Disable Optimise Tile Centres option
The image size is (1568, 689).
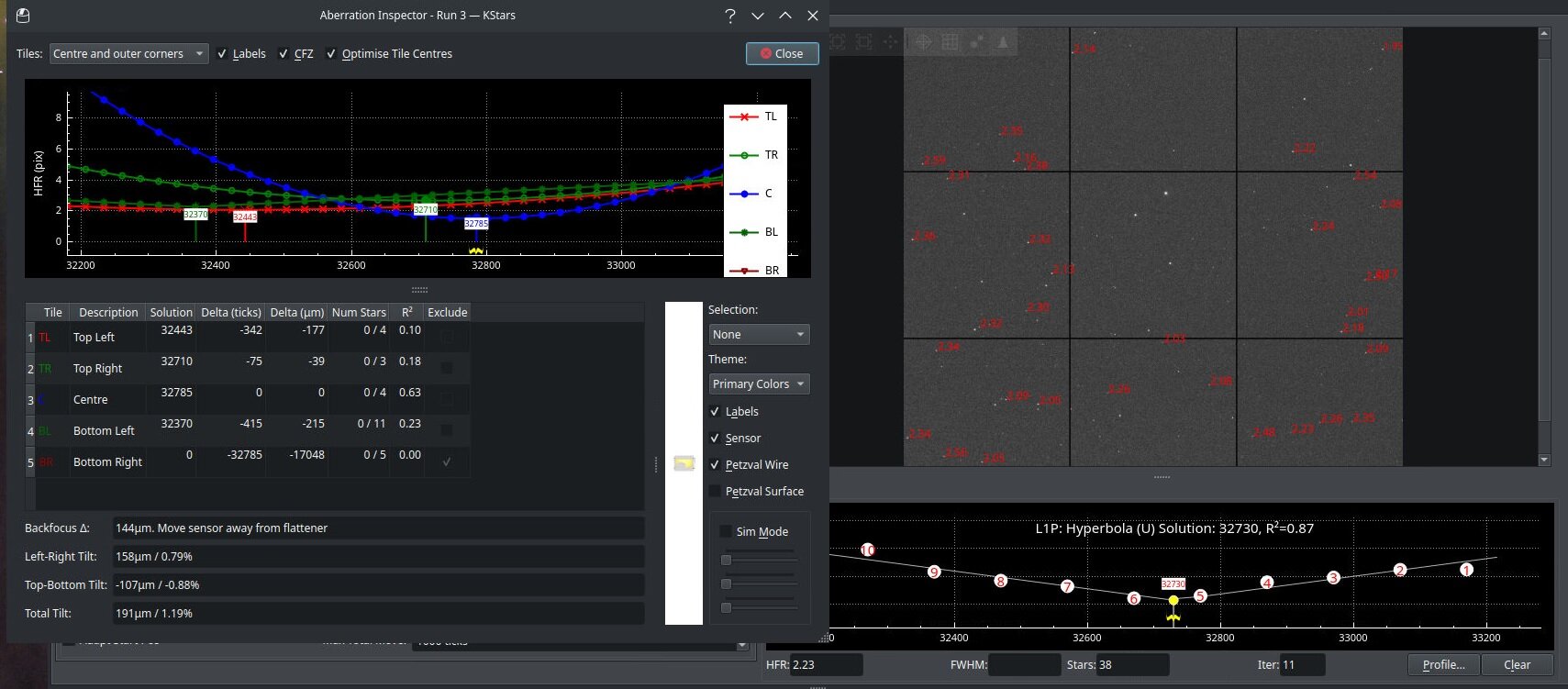(331, 54)
